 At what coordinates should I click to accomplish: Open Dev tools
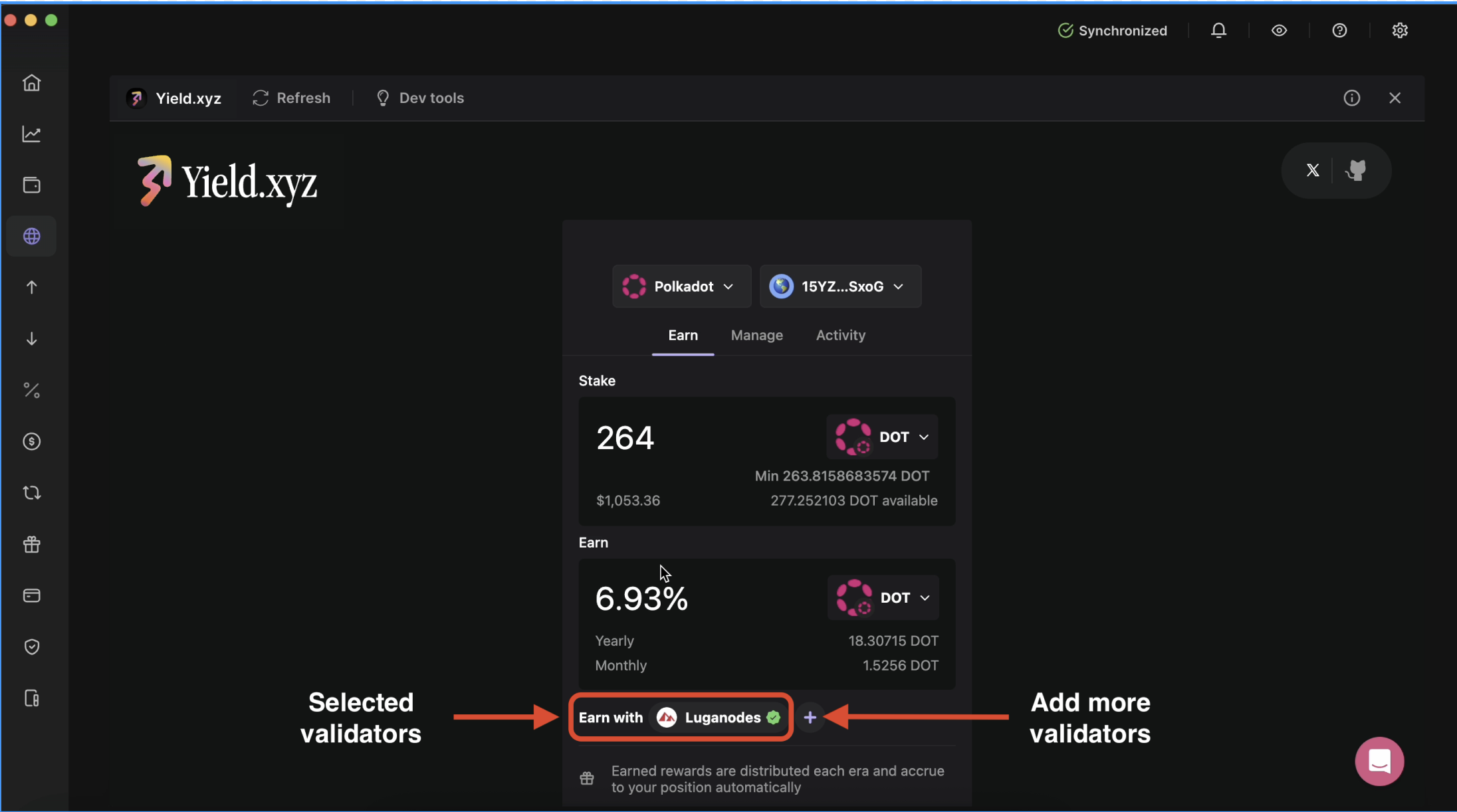(x=420, y=98)
